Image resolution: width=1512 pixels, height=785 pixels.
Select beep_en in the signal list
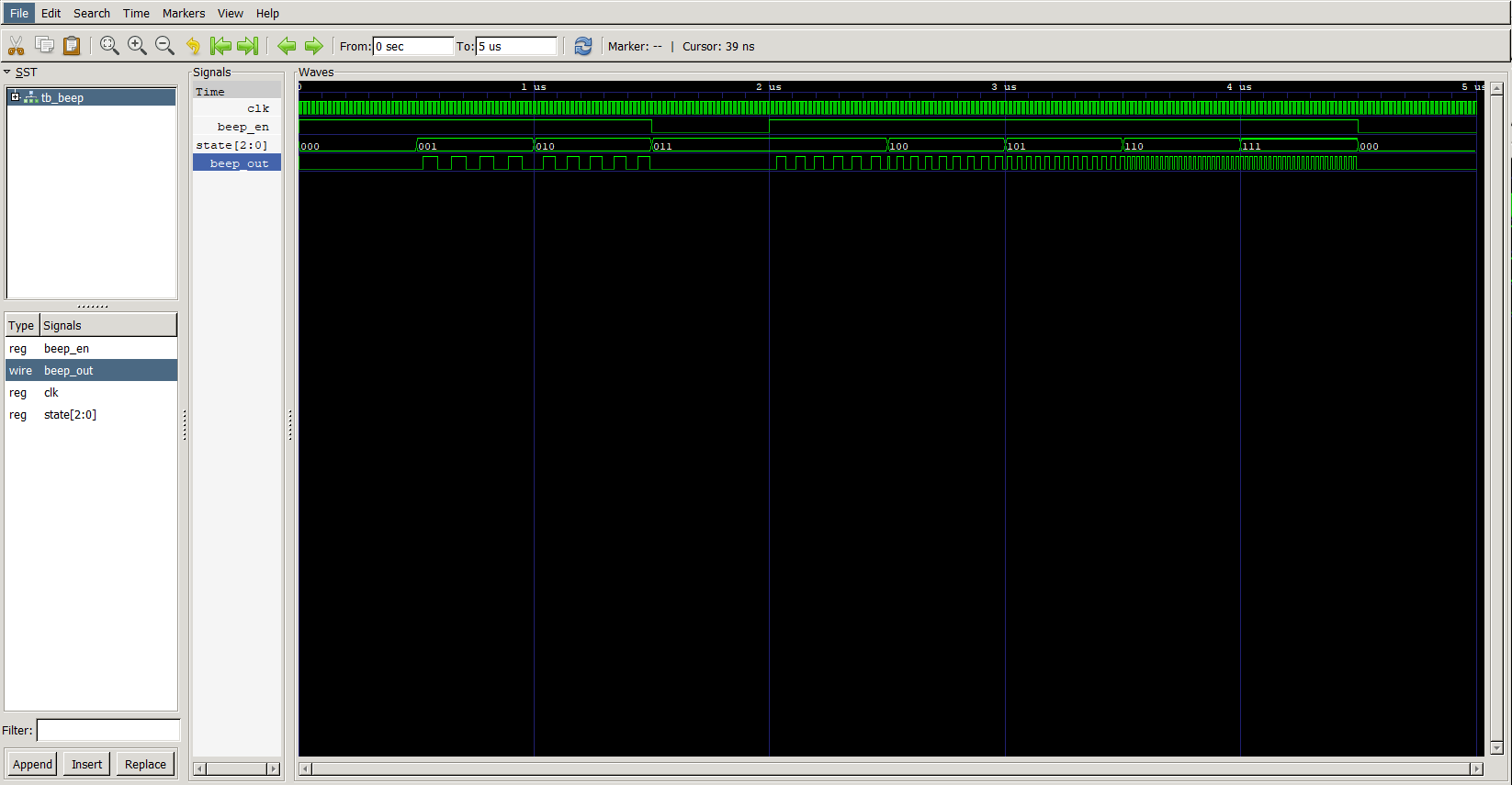coord(91,349)
